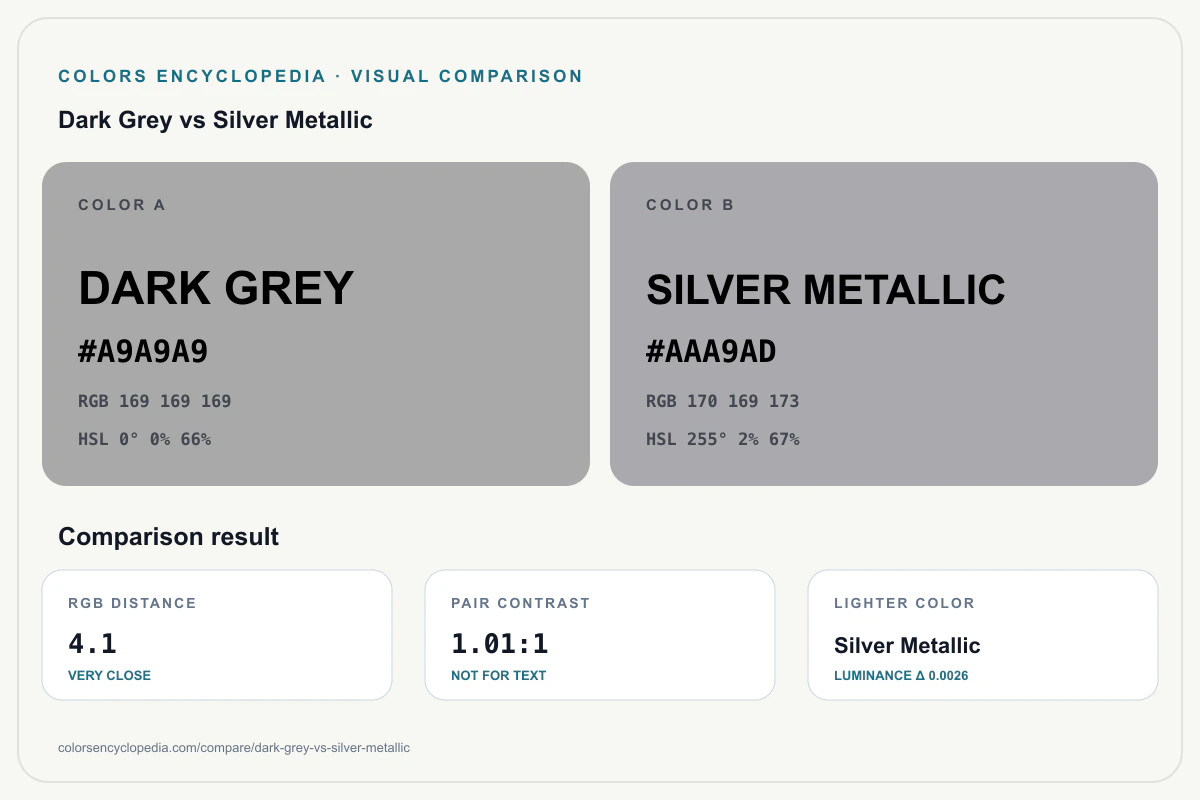Click the Dark Grey vs Silver Metallic title
Screen dimensions: 1200x800
coord(215,120)
